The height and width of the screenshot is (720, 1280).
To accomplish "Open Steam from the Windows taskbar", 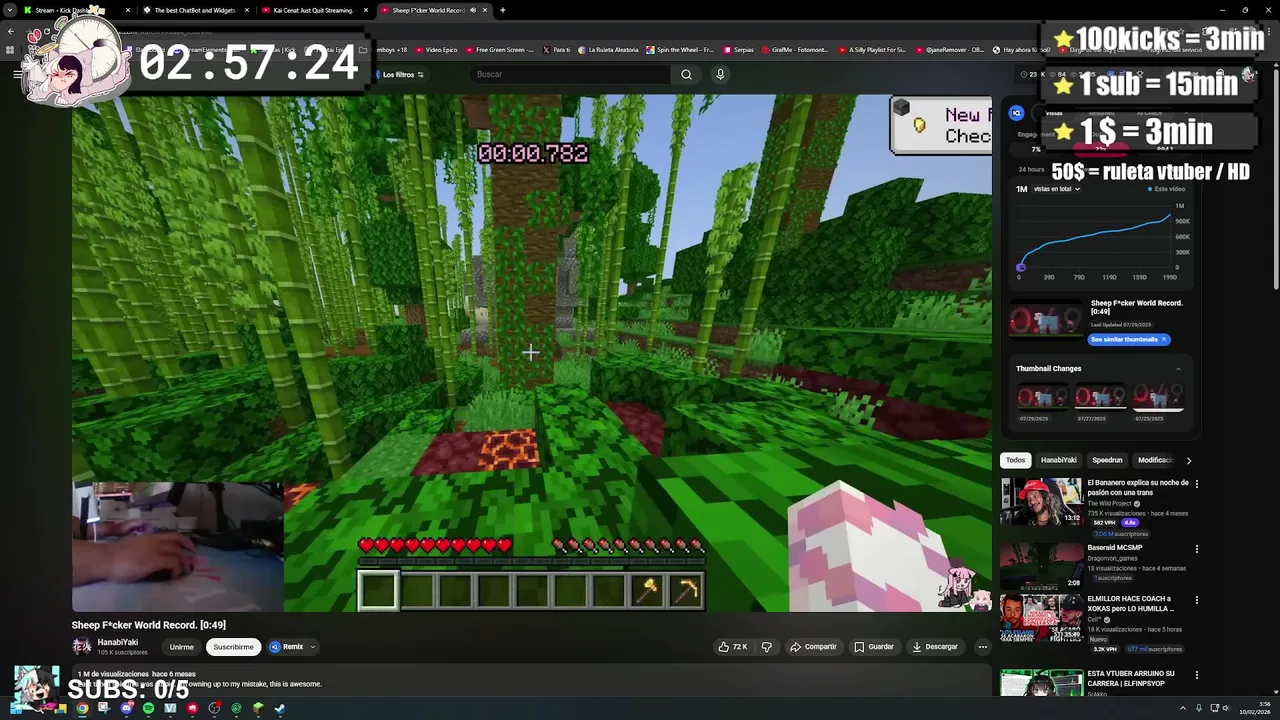I will coord(280,708).
